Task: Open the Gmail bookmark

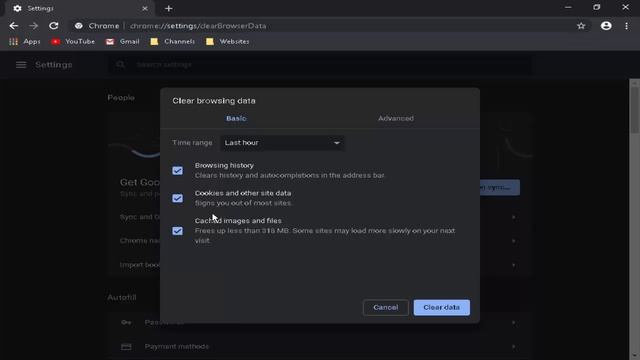Action: point(122,42)
